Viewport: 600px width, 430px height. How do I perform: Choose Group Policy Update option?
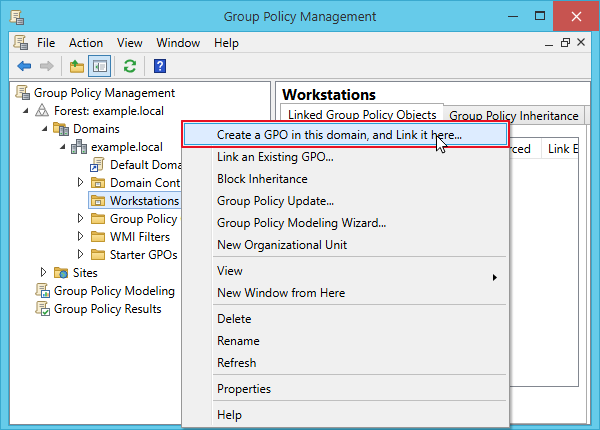click(x=346, y=201)
